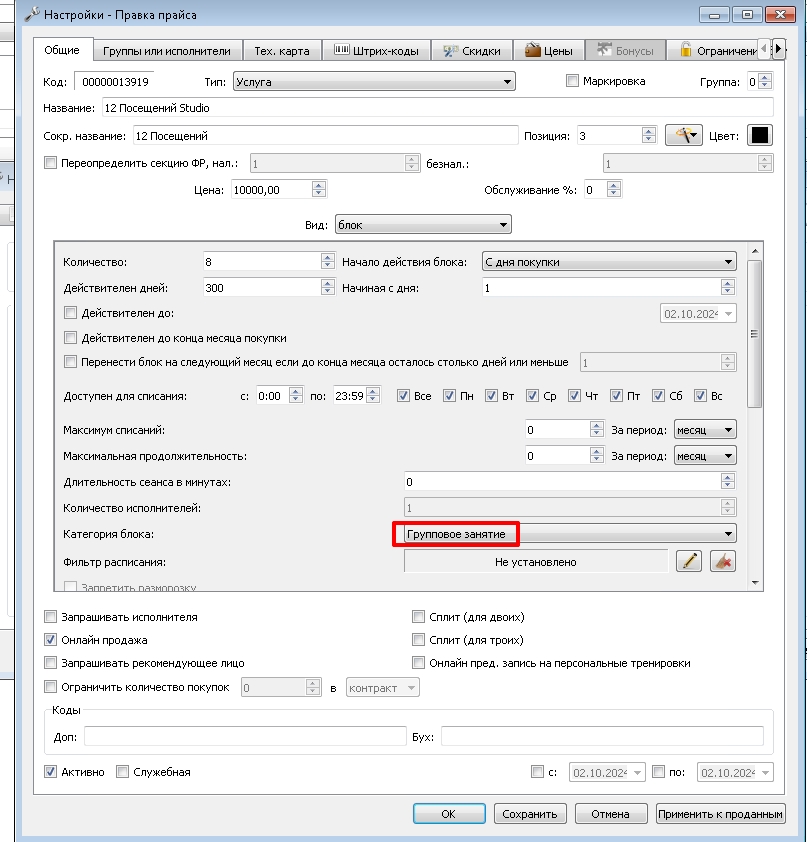Switch to the Группы или исполнители tab
The image size is (807, 842).
pos(167,50)
